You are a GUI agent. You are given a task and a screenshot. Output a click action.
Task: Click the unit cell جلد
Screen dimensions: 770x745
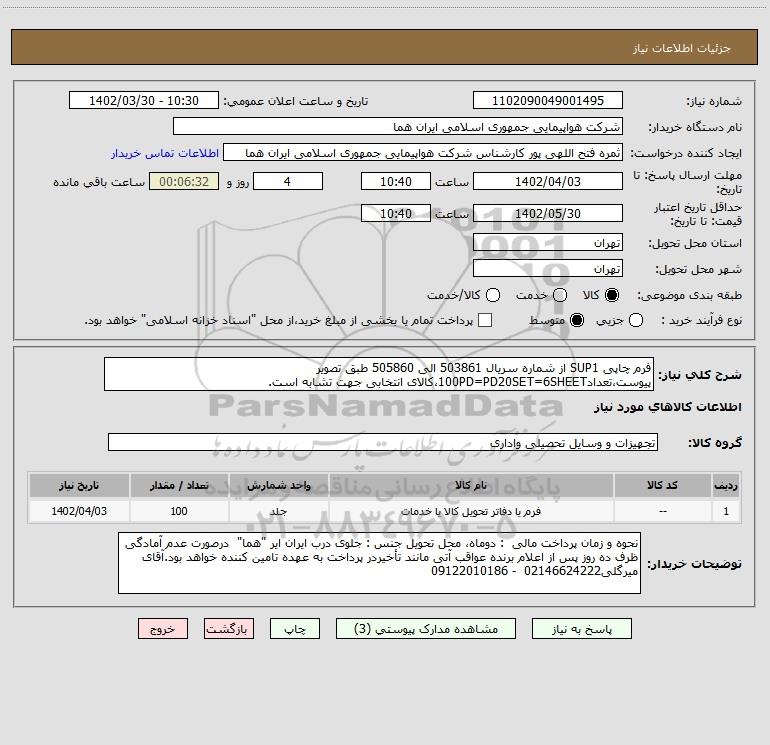tap(278, 511)
